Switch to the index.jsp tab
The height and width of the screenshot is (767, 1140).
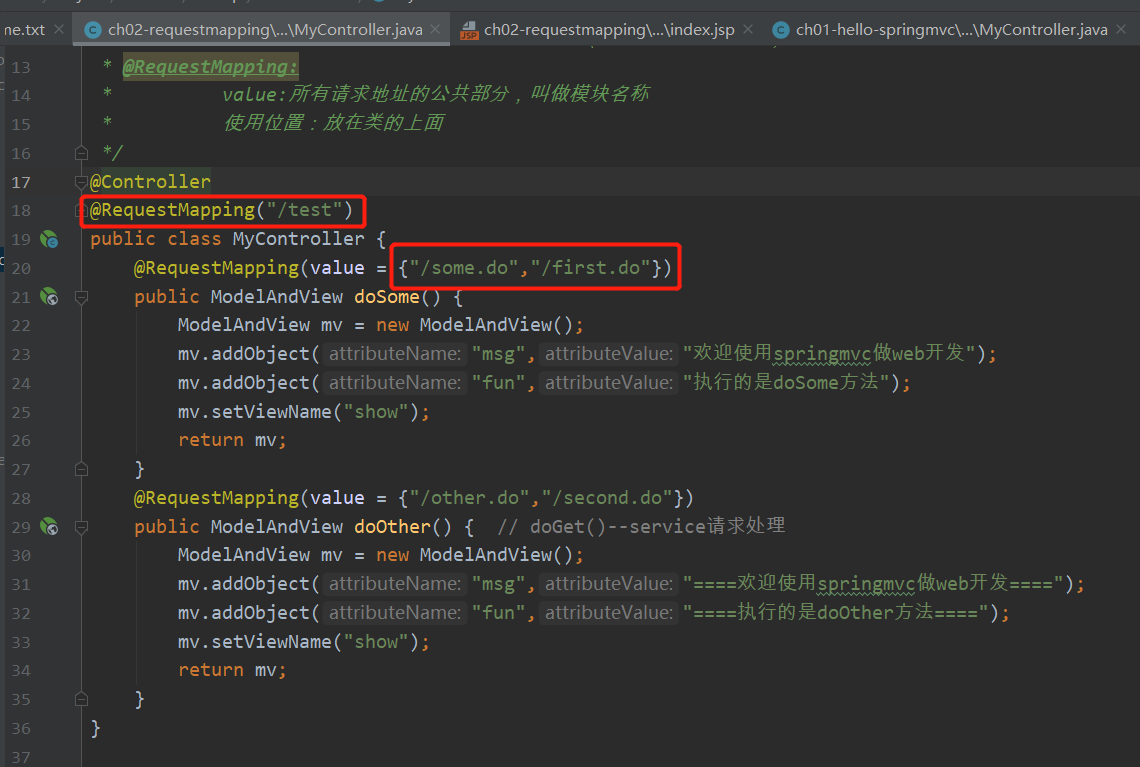coord(609,30)
